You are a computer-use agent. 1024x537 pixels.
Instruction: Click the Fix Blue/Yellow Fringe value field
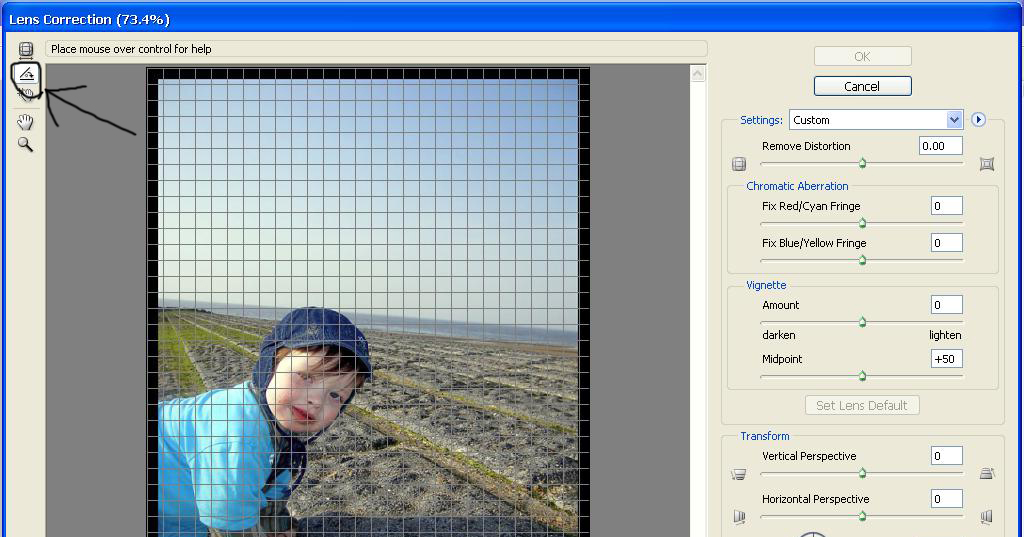pos(946,243)
